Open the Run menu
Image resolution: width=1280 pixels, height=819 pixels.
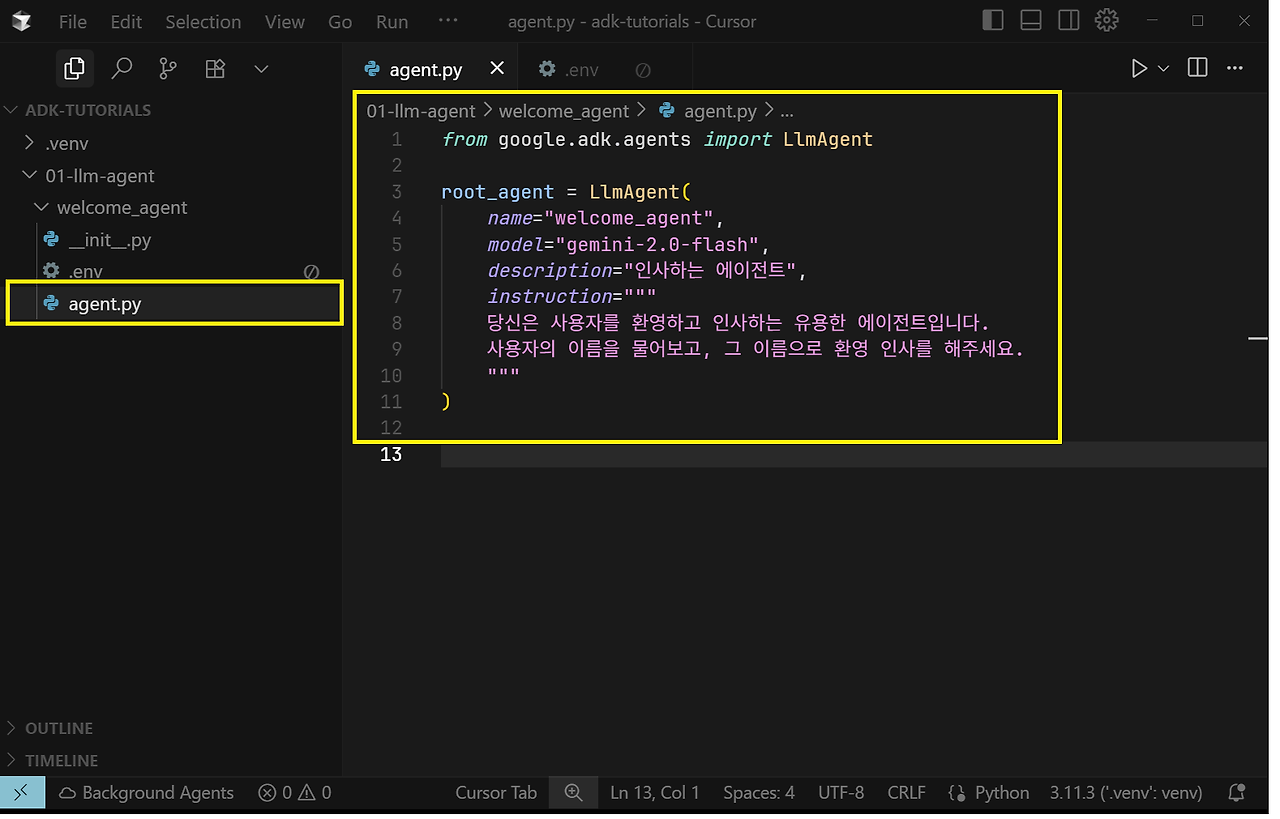click(392, 21)
